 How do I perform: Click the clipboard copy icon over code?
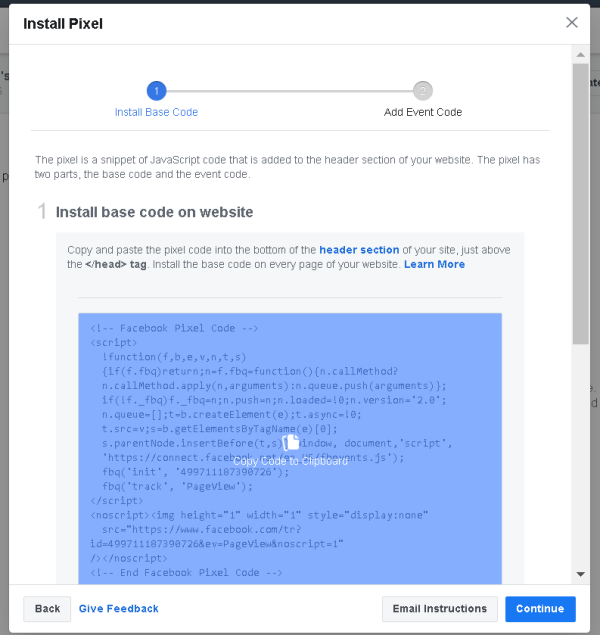[x=291, y=442]
